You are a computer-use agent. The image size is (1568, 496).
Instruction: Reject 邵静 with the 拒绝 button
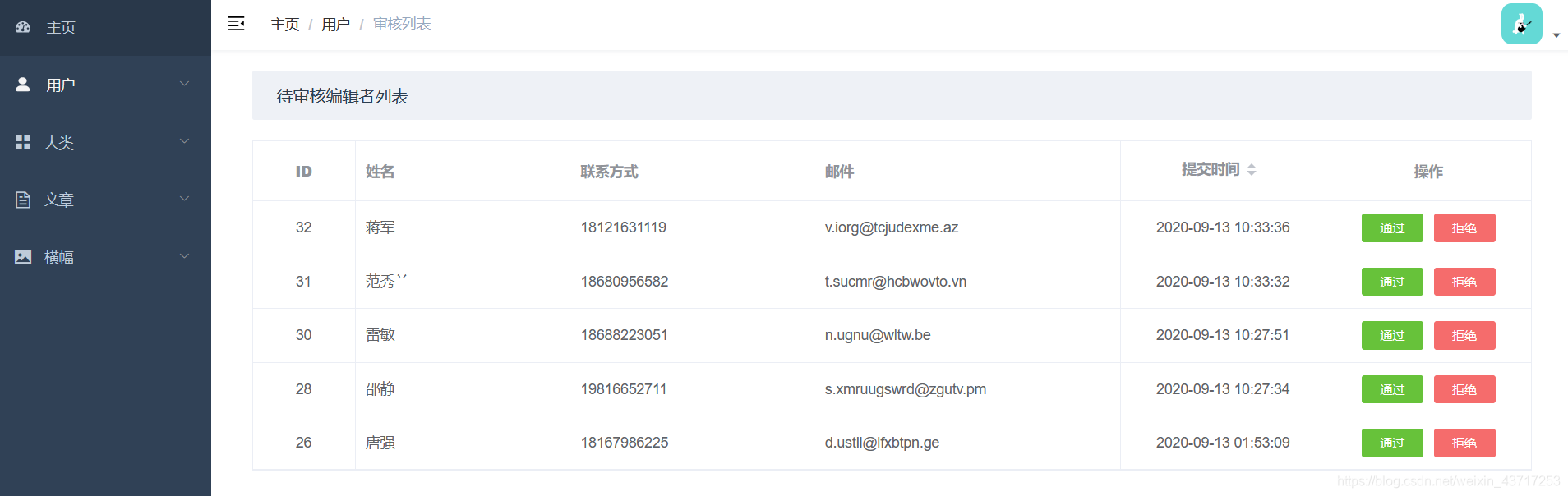click(1464, 389)
